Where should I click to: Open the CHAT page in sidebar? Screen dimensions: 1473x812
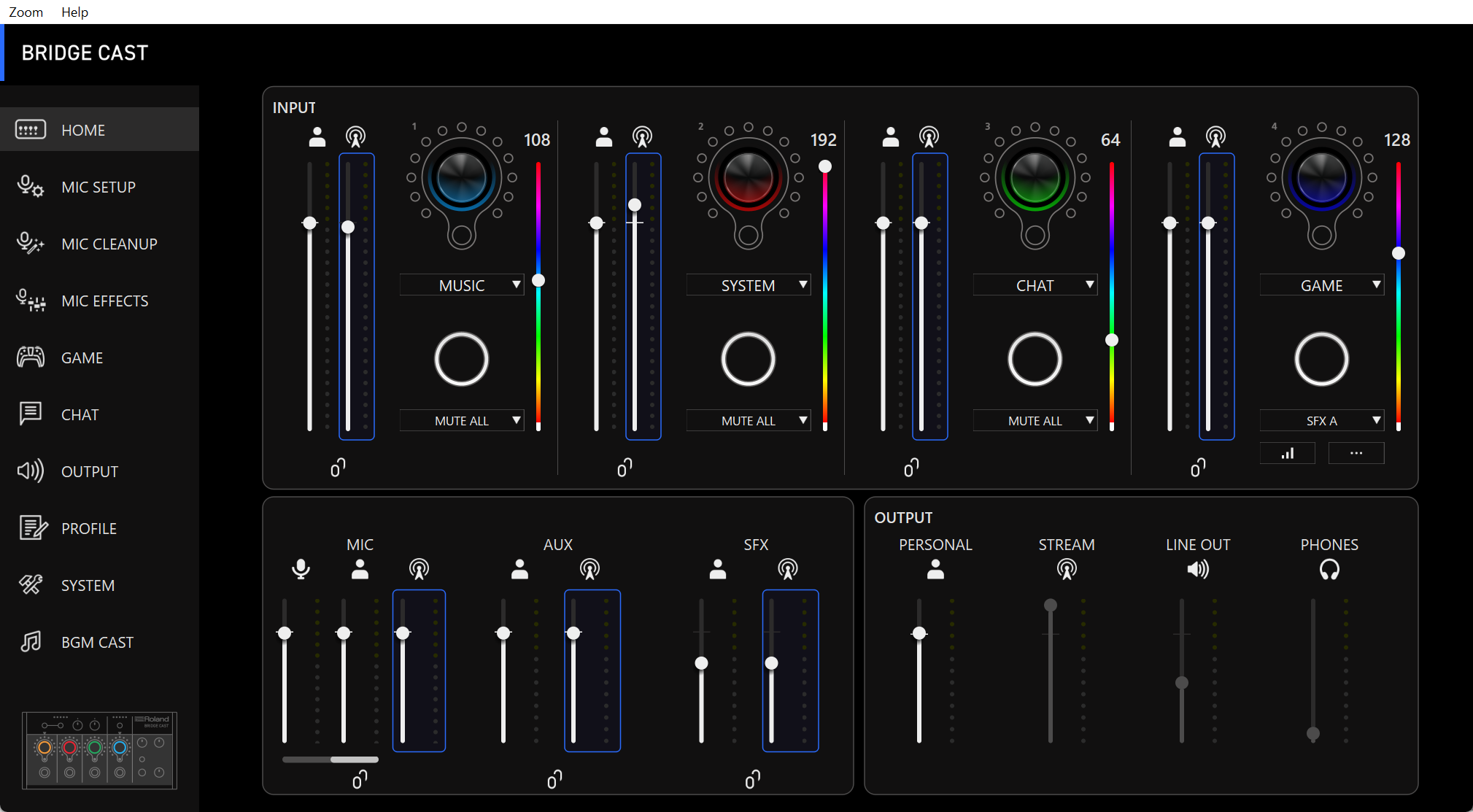pyautogui.click(x=99, y=414)
